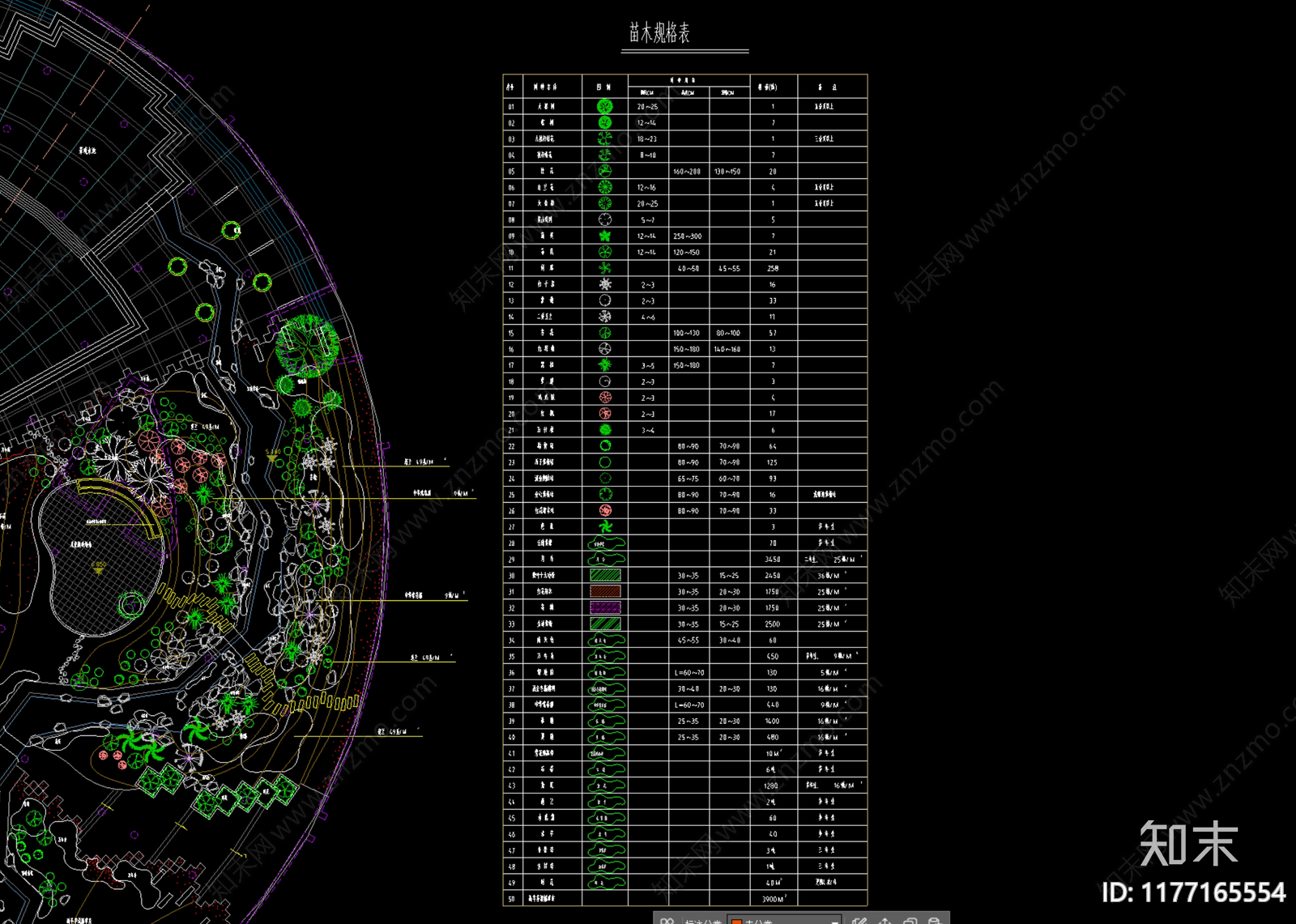
Task: Click the 3900M² total in row 50
Action: [x=774, y=899]
